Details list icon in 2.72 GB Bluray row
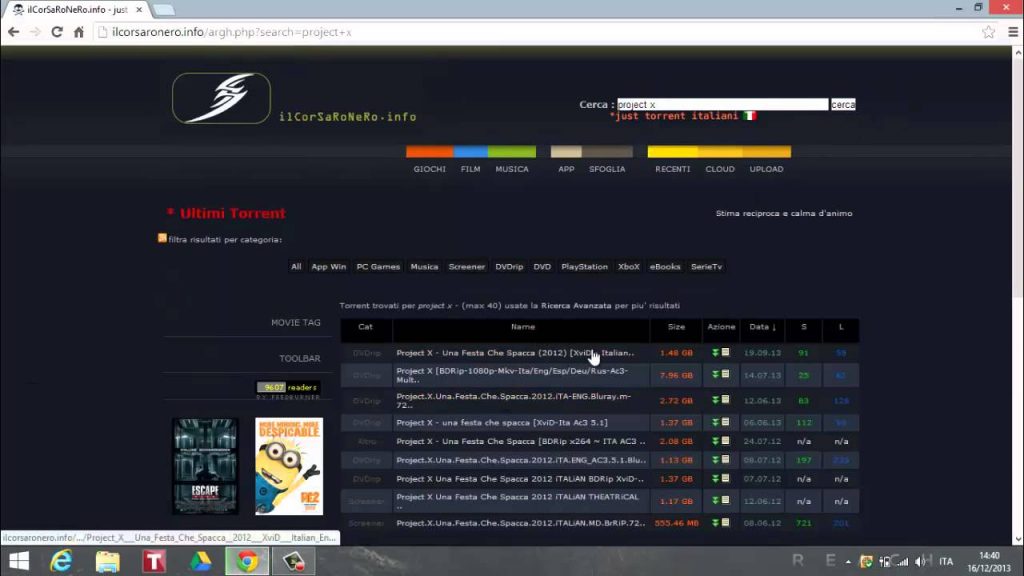This screenshot has width=1024, height=576. (726, 400)
